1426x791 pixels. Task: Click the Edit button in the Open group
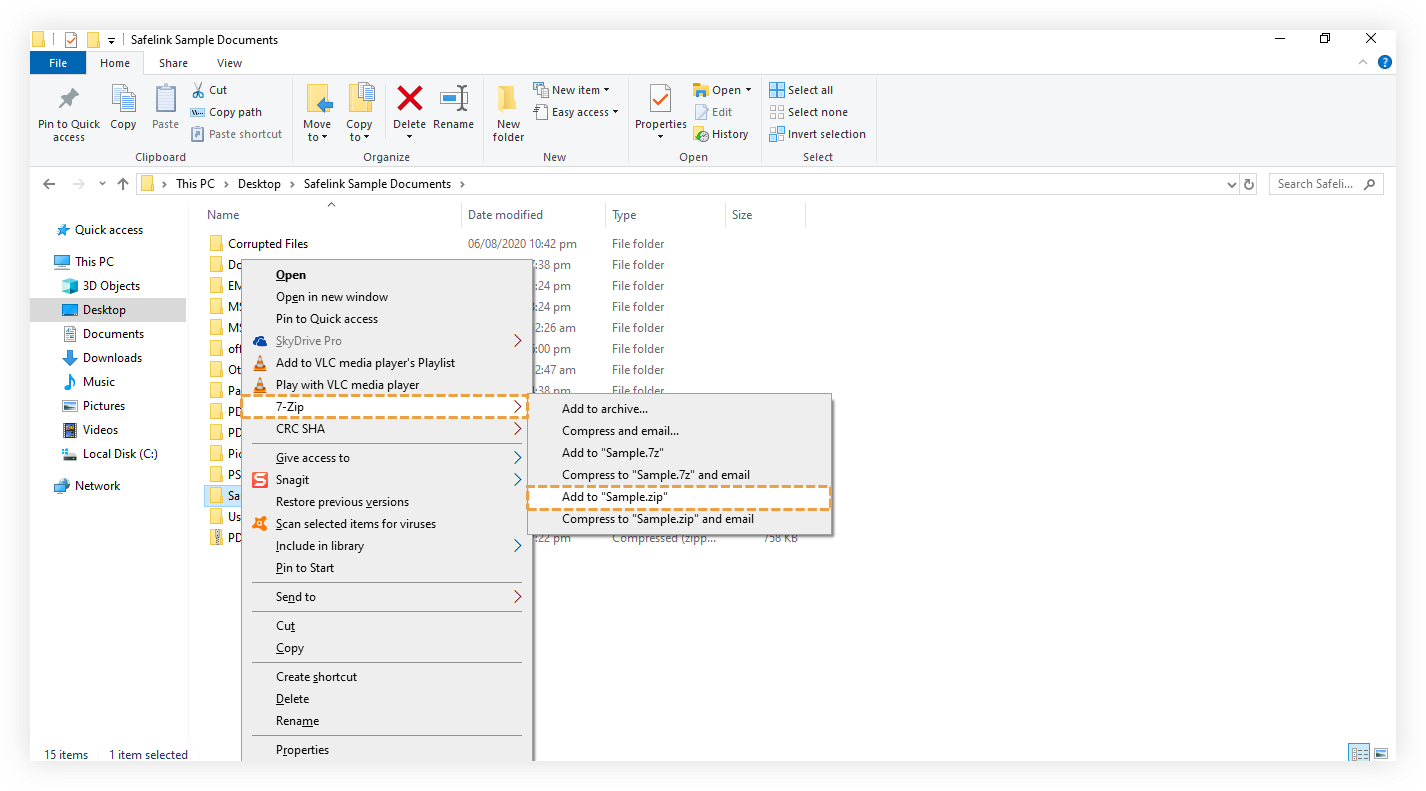point(717,111)
